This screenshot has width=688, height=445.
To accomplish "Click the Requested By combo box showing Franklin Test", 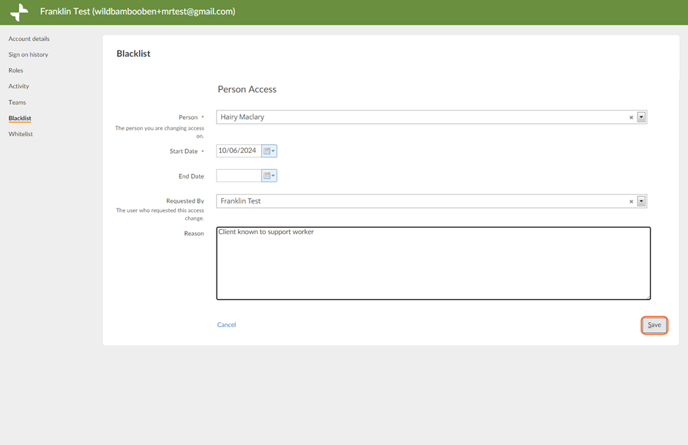I will point(431,201).
